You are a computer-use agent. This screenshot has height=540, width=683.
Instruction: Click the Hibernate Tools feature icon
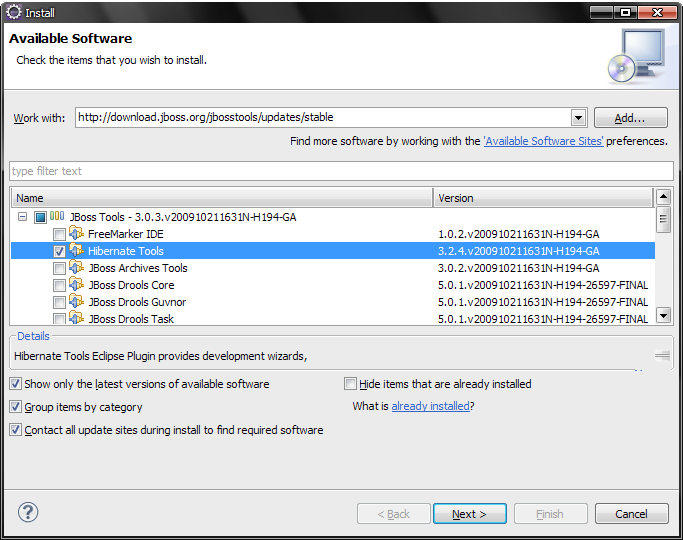pyautogui.click(x=77, y=250)
